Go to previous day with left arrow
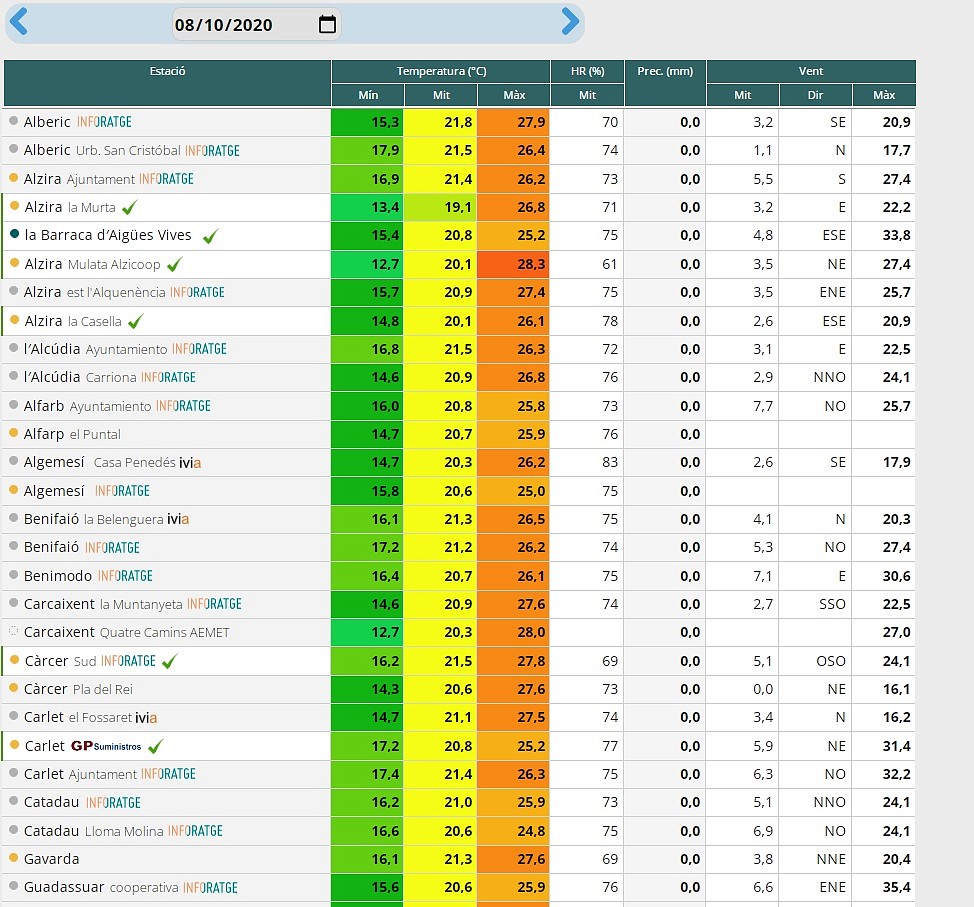This screenshot has width=974, height=907. pyautogui.click(x=19, y=22)
